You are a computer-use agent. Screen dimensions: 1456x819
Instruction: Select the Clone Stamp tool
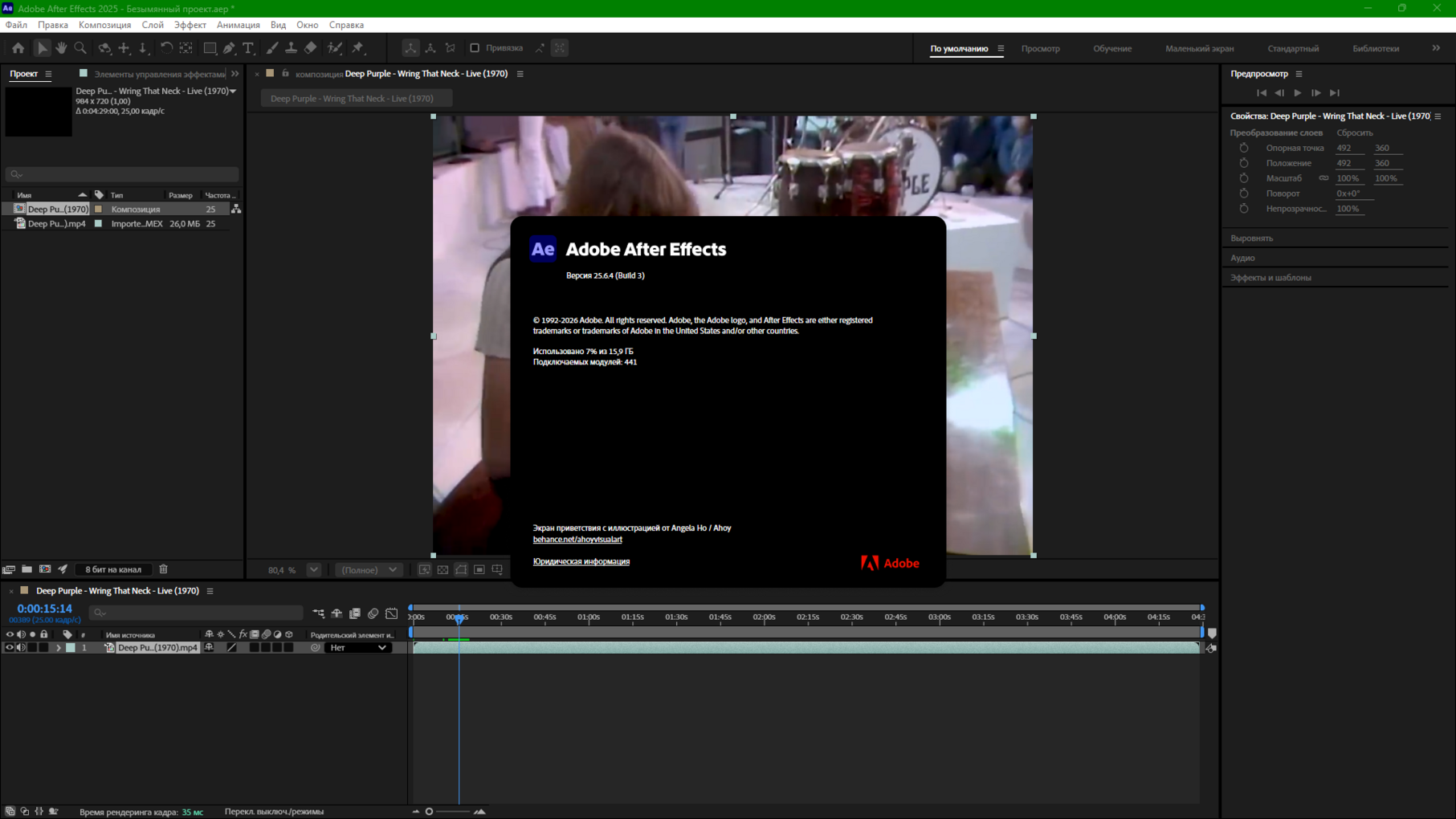coord(291,48)
